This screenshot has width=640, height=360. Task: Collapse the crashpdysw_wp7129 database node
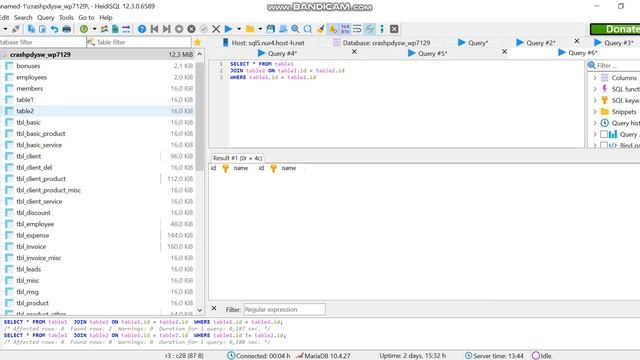[4, 54]
